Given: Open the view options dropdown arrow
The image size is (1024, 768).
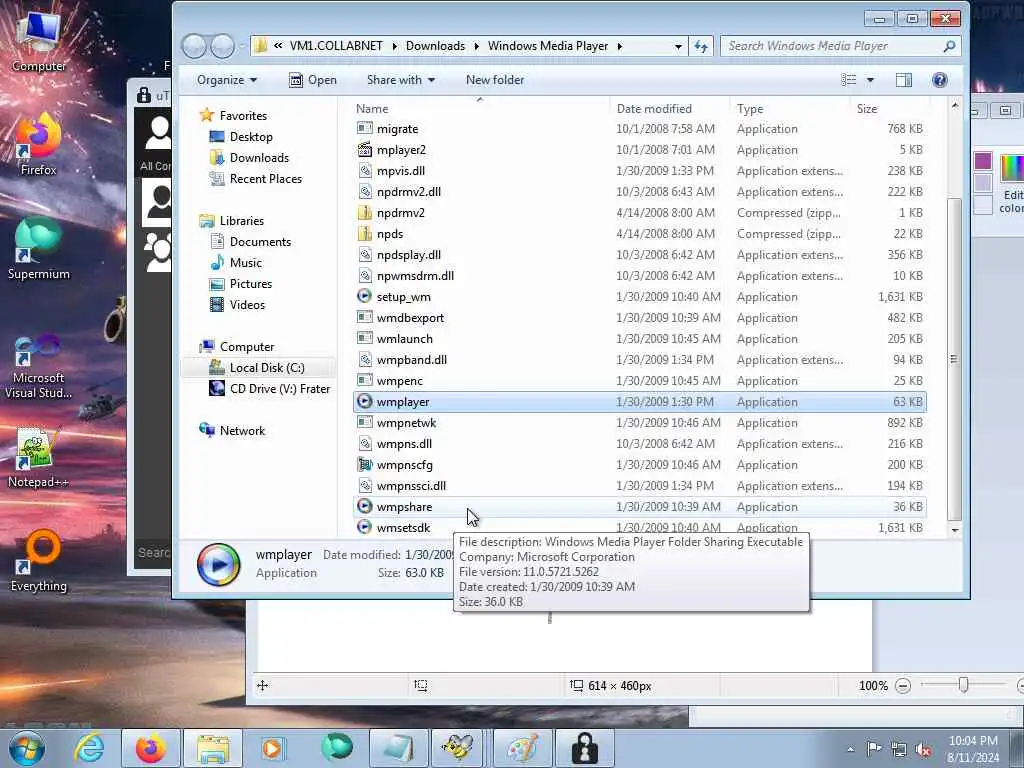Looking at the screenshot, I should pos(870,80).
